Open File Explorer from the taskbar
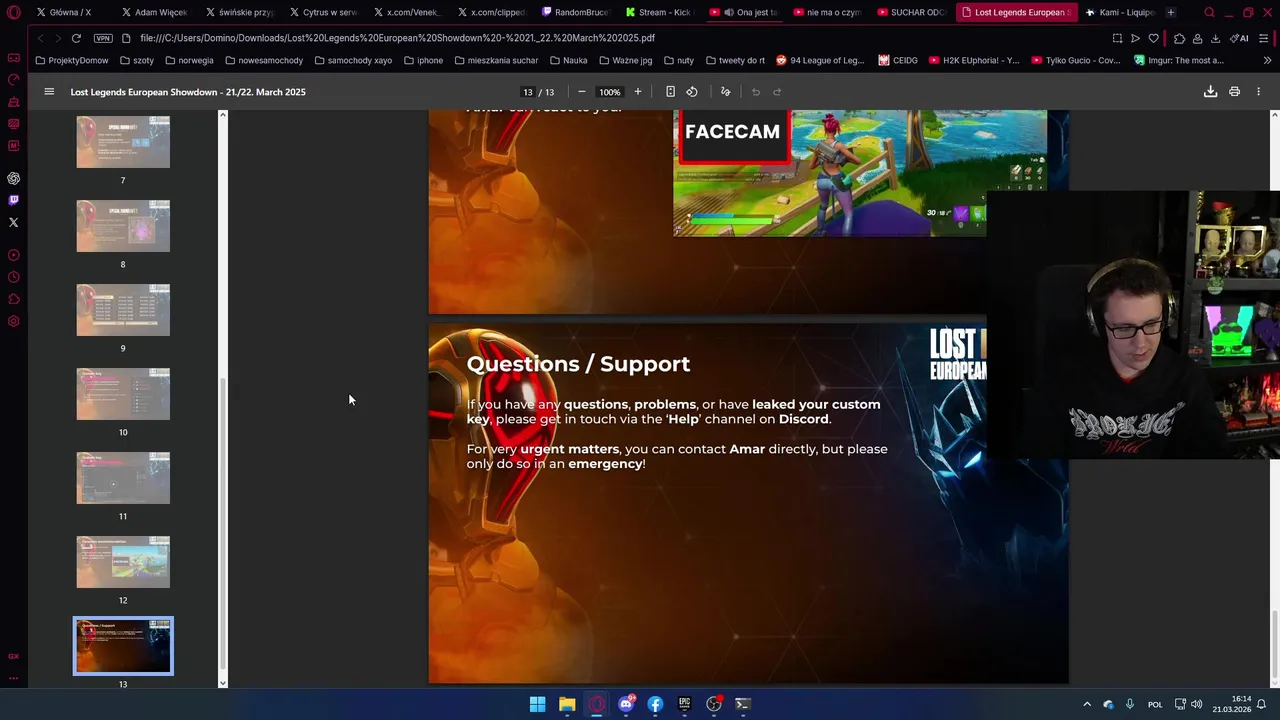 coord(567,704)
